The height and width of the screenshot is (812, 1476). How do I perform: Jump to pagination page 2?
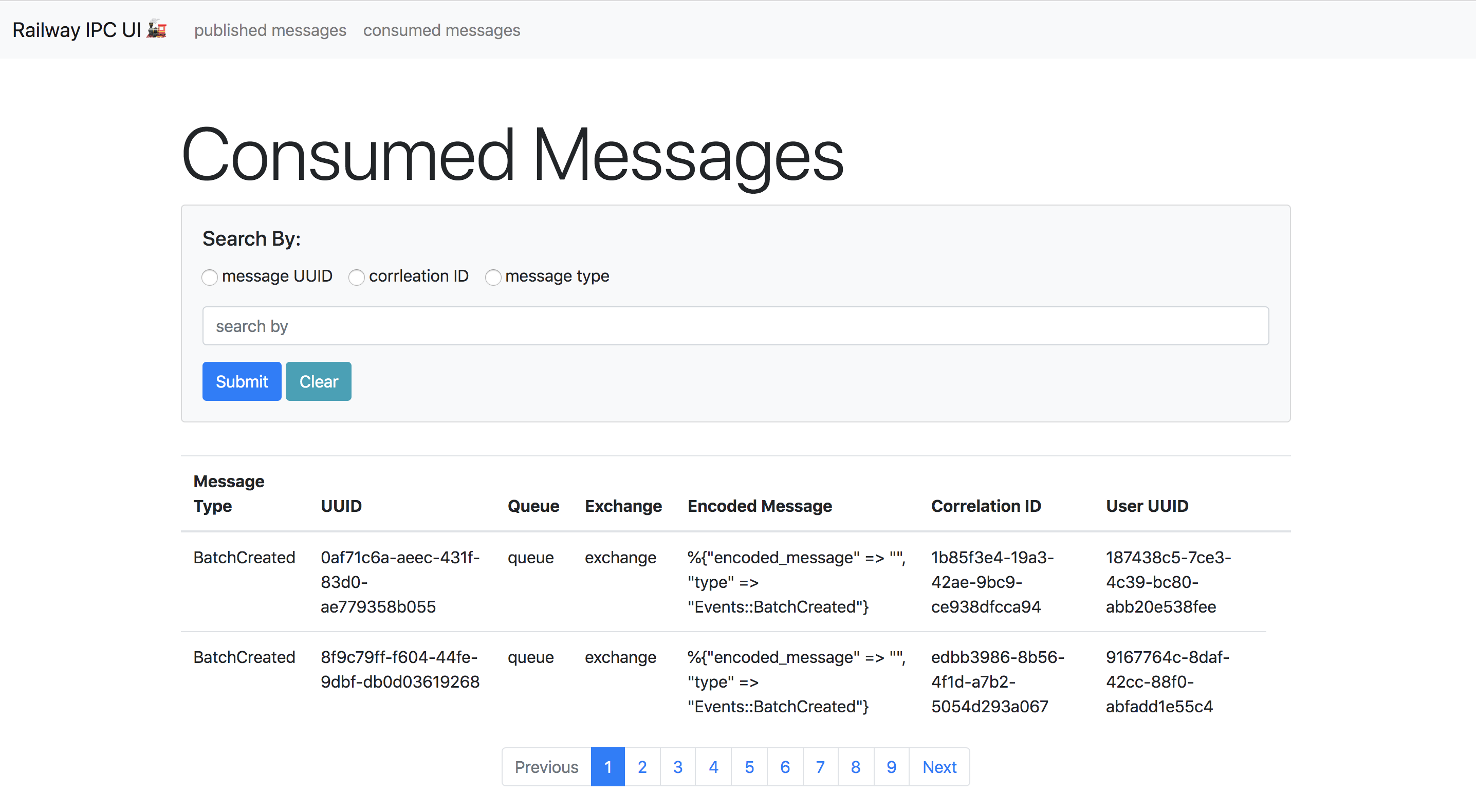click(642, 767)
